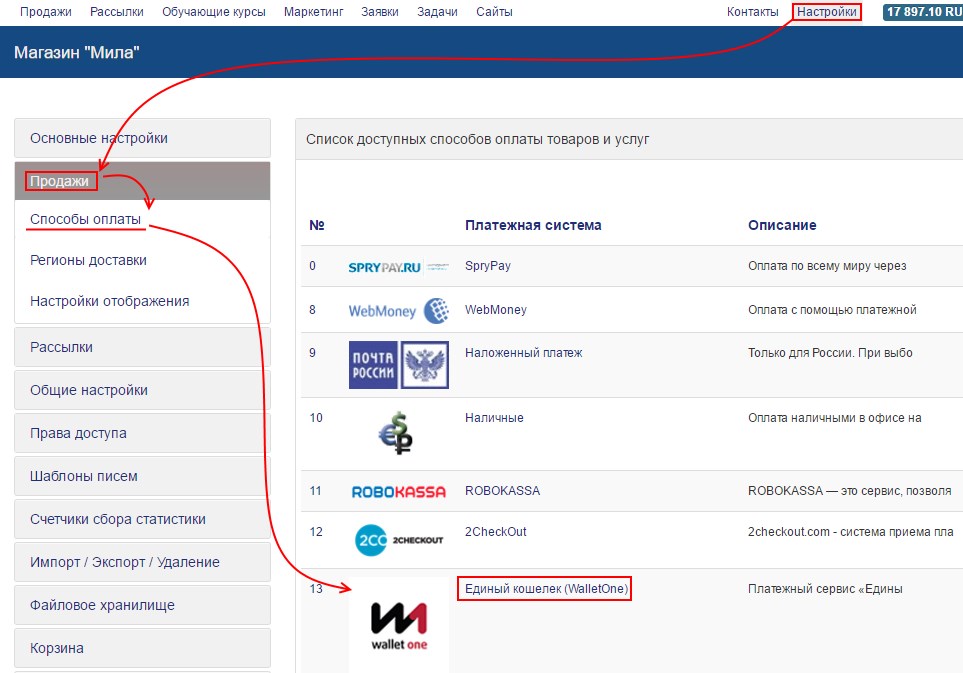Click row number 12 cell

point(316,532)
